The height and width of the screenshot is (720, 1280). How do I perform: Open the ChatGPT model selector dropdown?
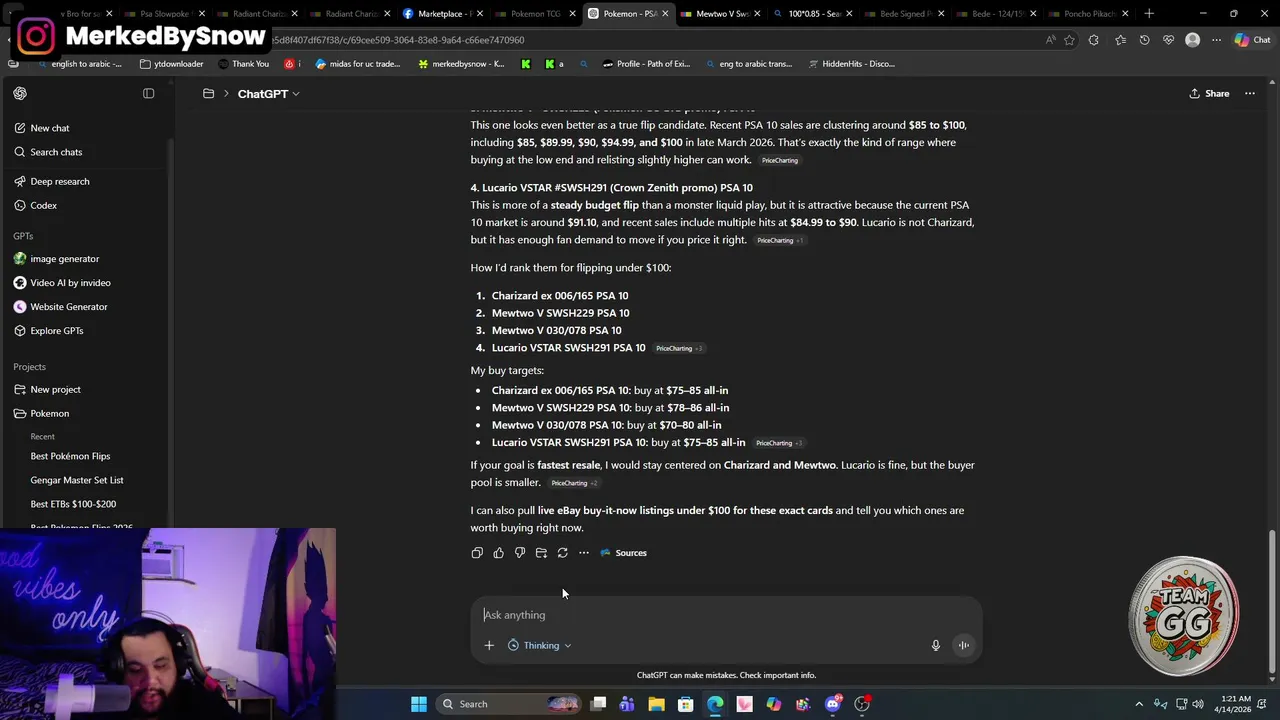268,93
